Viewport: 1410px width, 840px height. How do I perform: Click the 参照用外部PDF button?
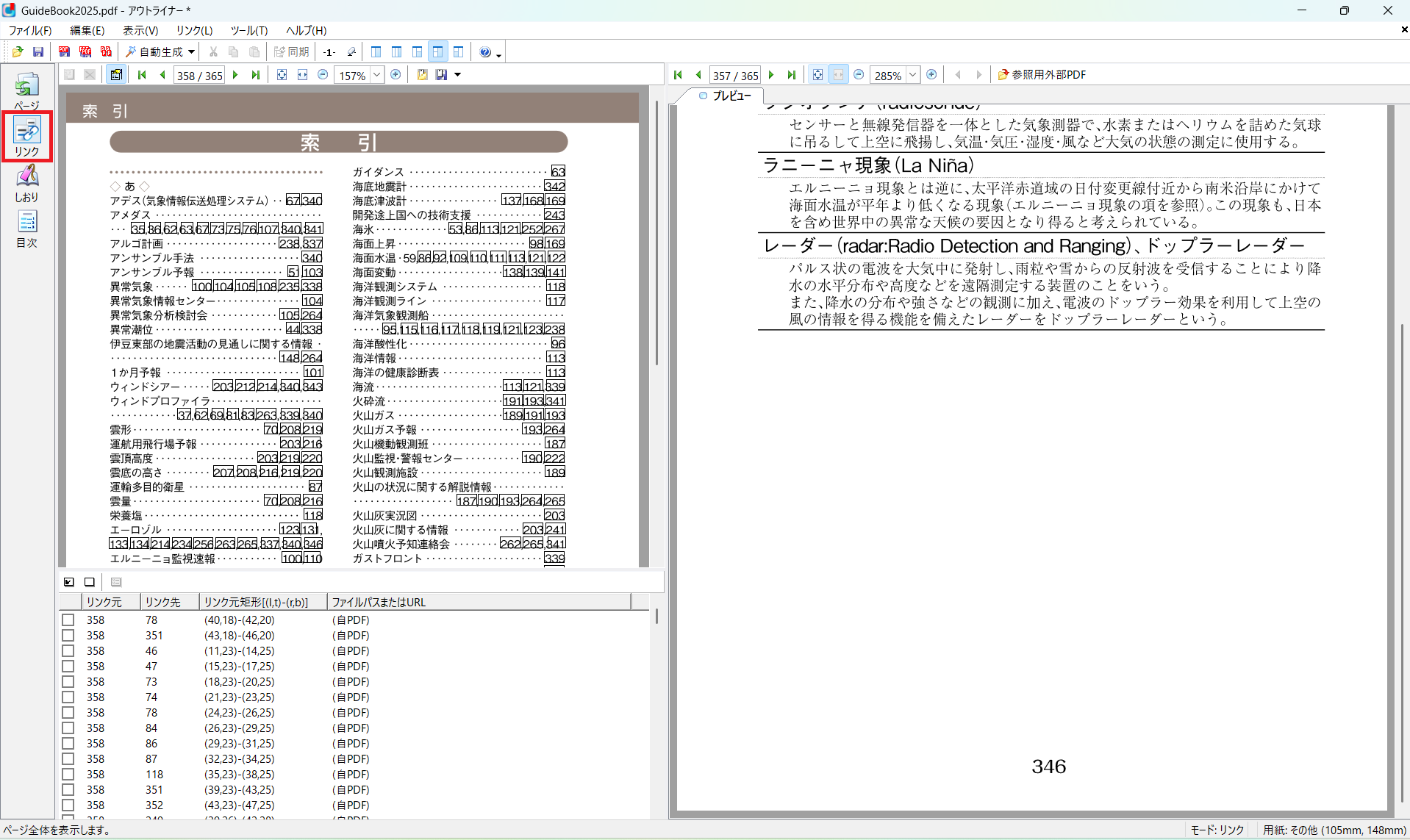pos(1042,75)
